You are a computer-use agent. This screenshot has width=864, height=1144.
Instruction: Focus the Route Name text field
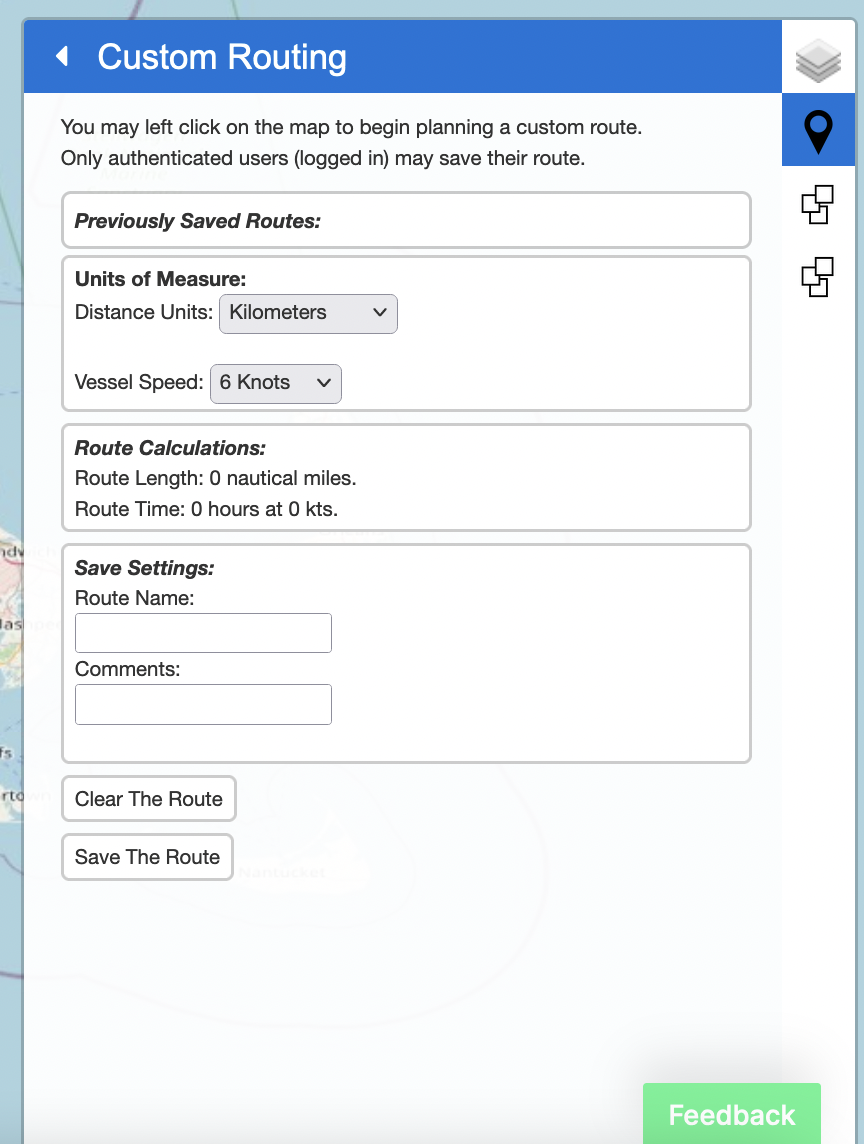[x=203, y=633]
